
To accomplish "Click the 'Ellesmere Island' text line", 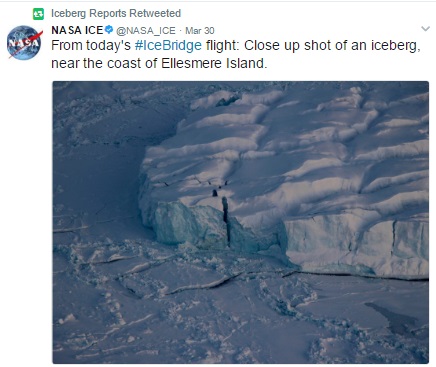I will click(214, 63).
